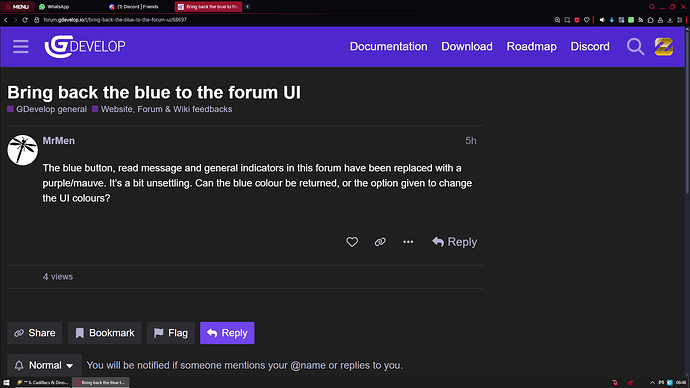Screen dimensions: 690x388
Task: Go forward in browser history
Action: point(15,20)
